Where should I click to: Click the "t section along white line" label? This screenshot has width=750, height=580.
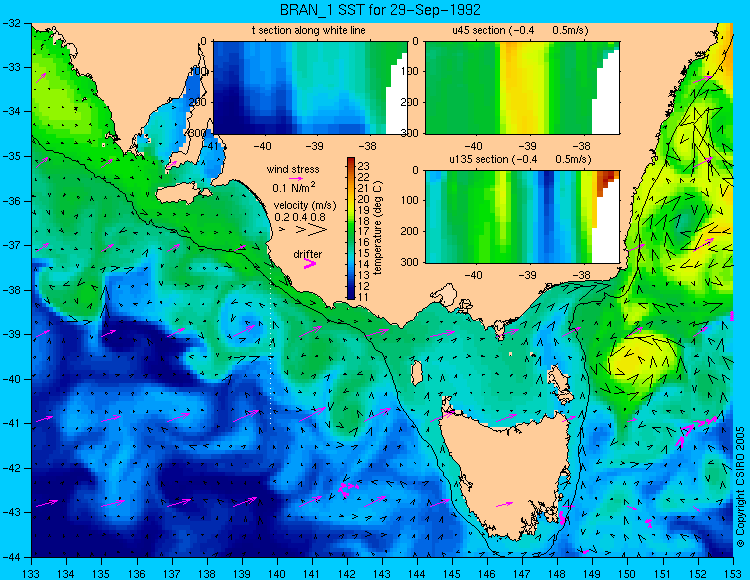pyautogui.click(x=309, y=30)
